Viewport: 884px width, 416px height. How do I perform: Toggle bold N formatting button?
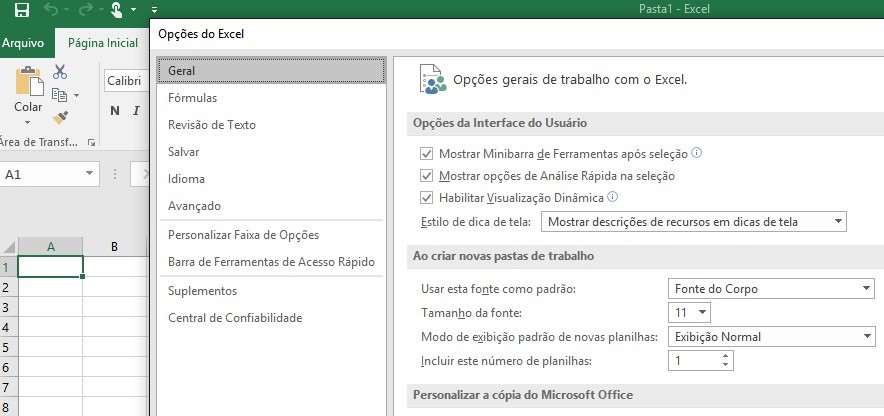click(x=114, y=110)
